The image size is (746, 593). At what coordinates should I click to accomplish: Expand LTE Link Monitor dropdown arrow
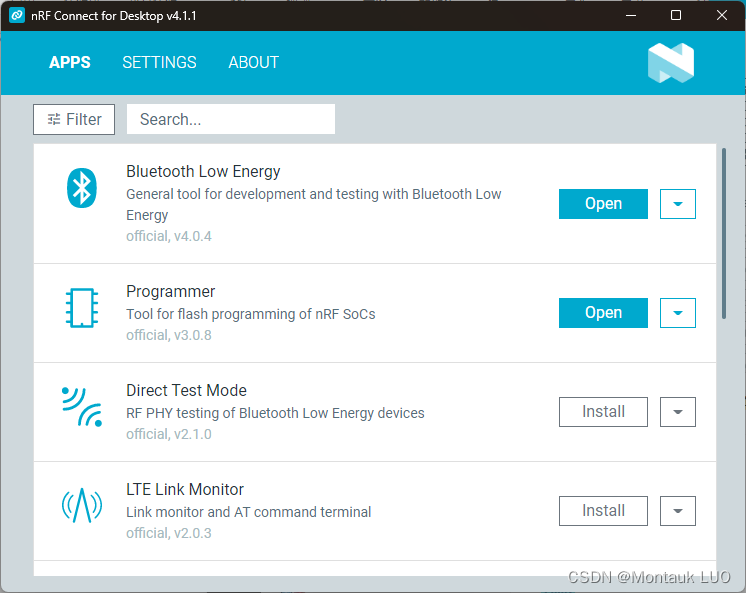pyautogui.click(x=677, y=511)
